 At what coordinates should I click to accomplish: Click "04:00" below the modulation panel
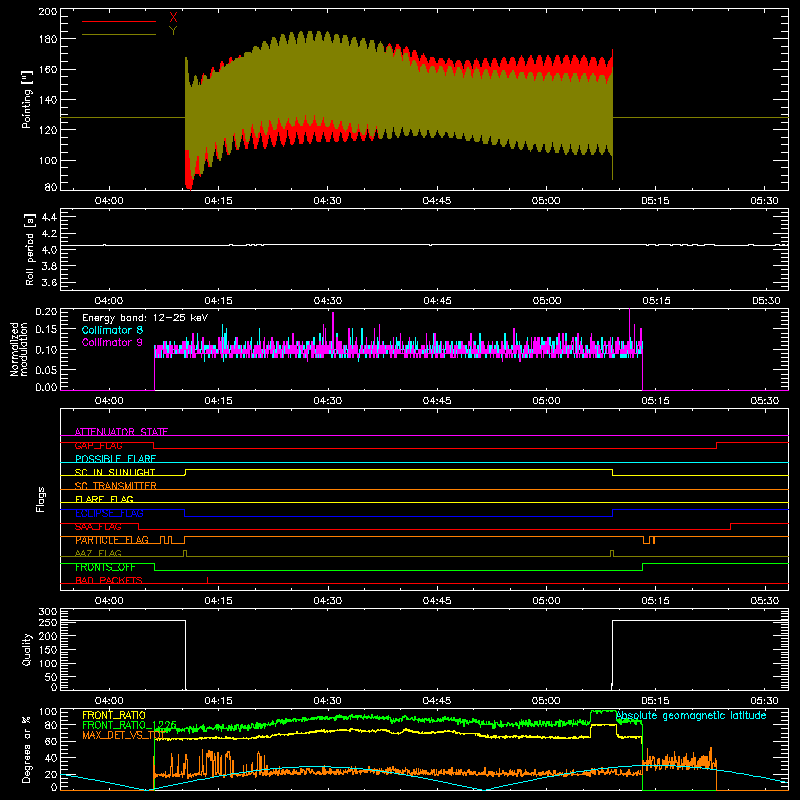(x=109, y=401)
